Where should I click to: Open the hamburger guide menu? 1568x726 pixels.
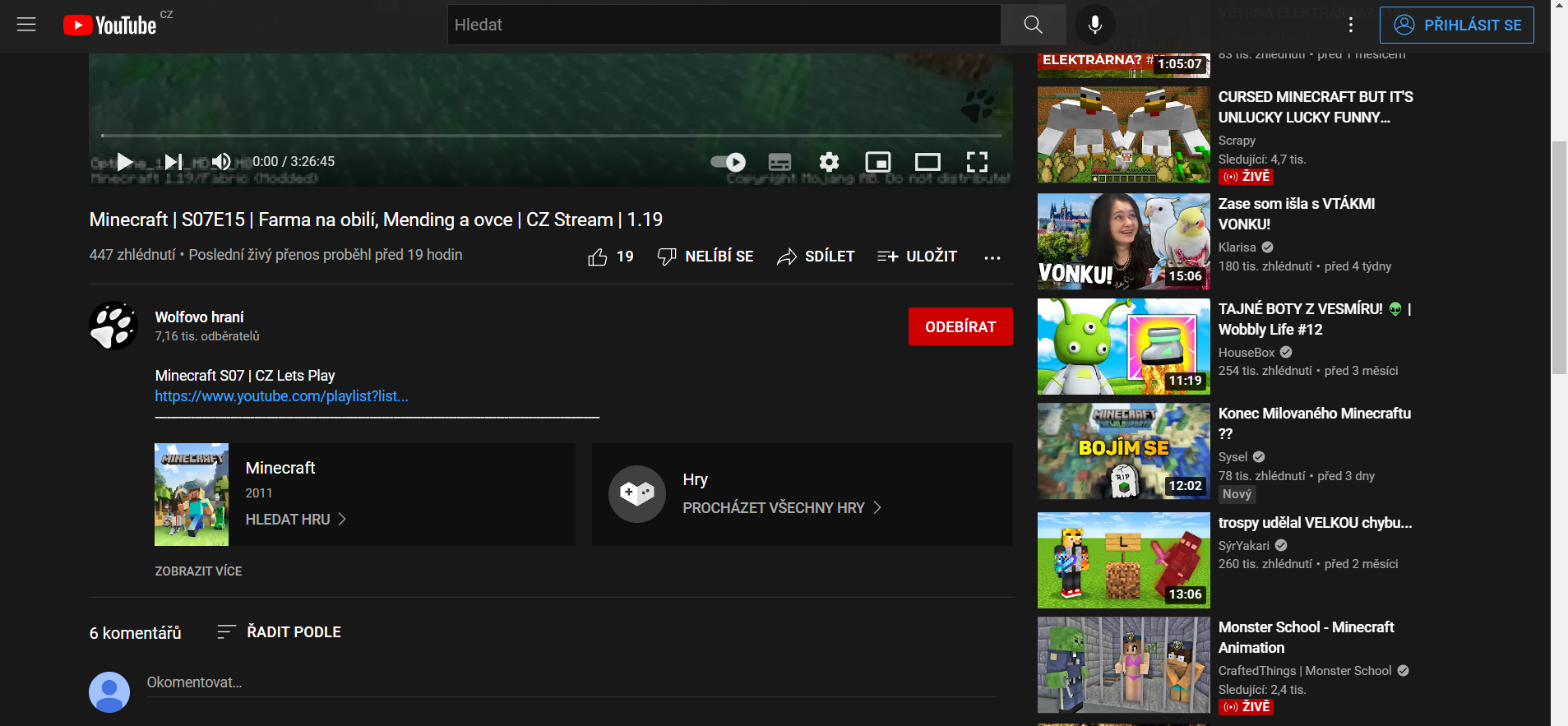[26, 25]
